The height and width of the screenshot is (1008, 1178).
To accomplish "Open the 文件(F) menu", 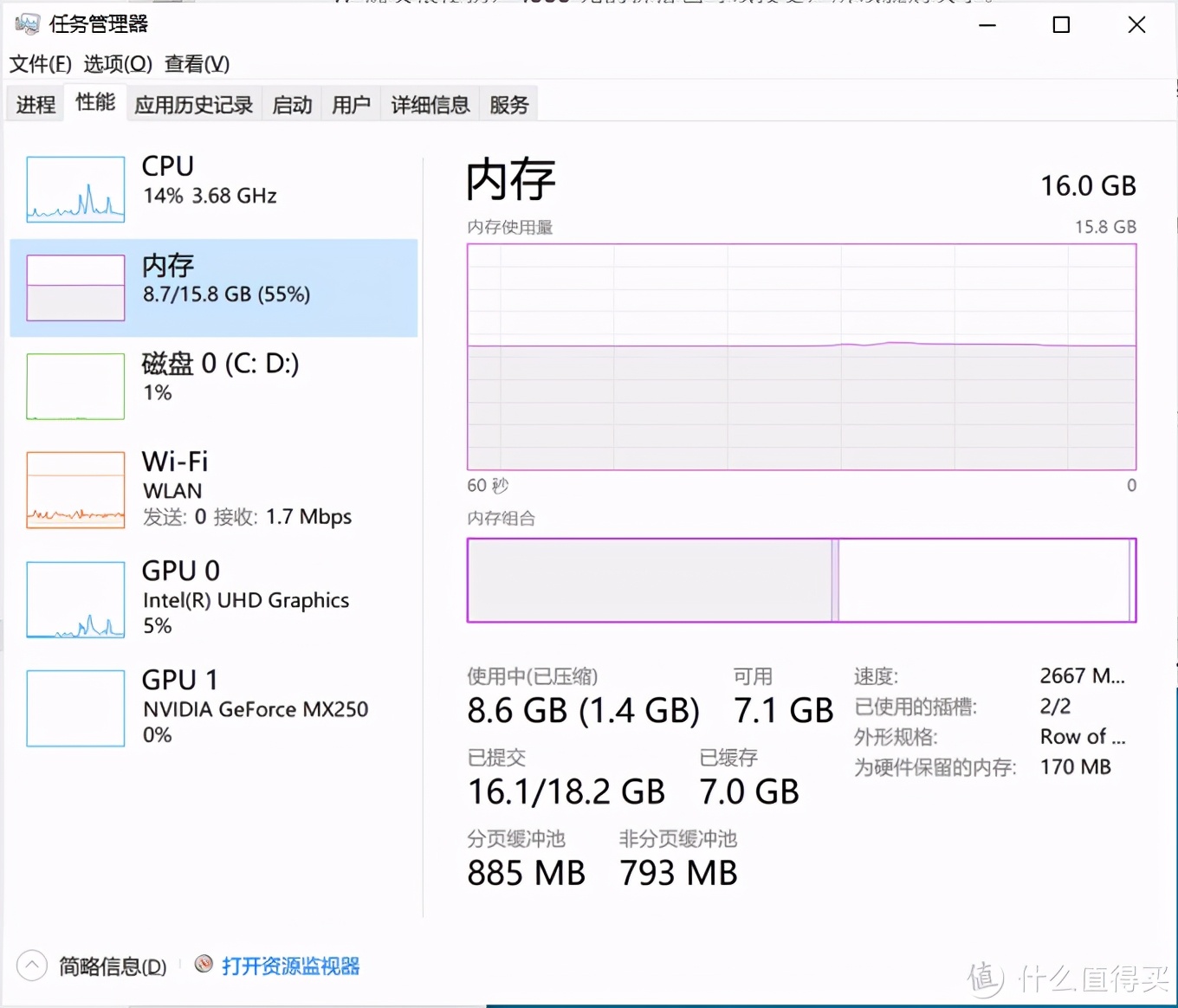I will (x=38, y=63).
